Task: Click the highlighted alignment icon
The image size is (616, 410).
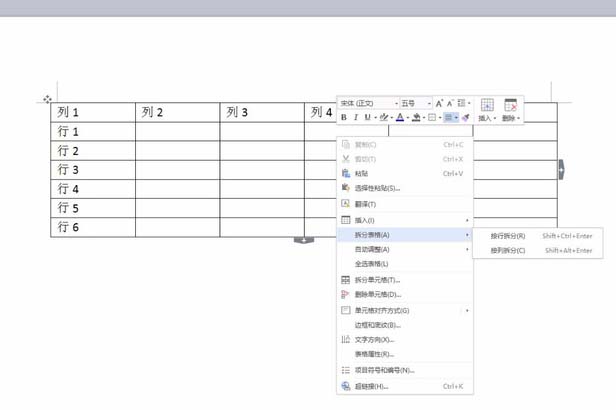Action: (x=448, y=117)
